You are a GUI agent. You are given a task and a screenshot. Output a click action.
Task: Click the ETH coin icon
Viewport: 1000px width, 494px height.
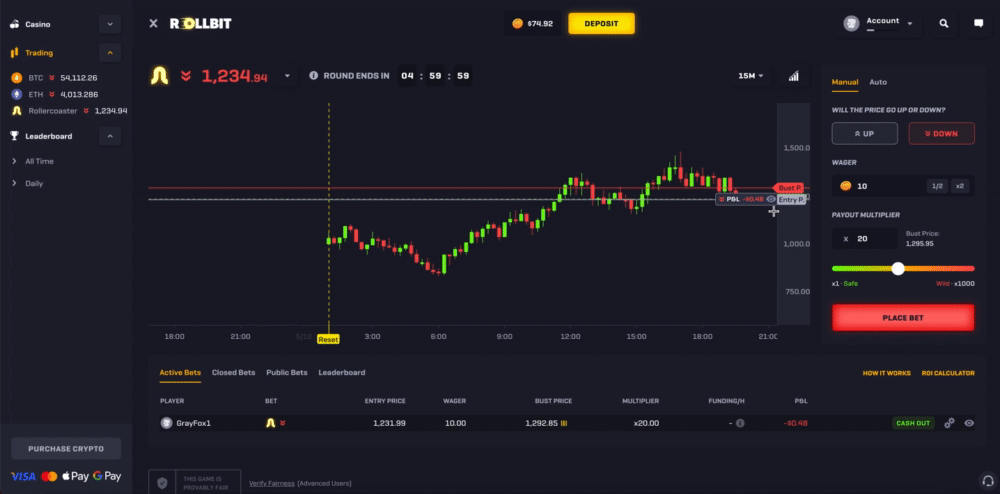click(x=17, y=94)
